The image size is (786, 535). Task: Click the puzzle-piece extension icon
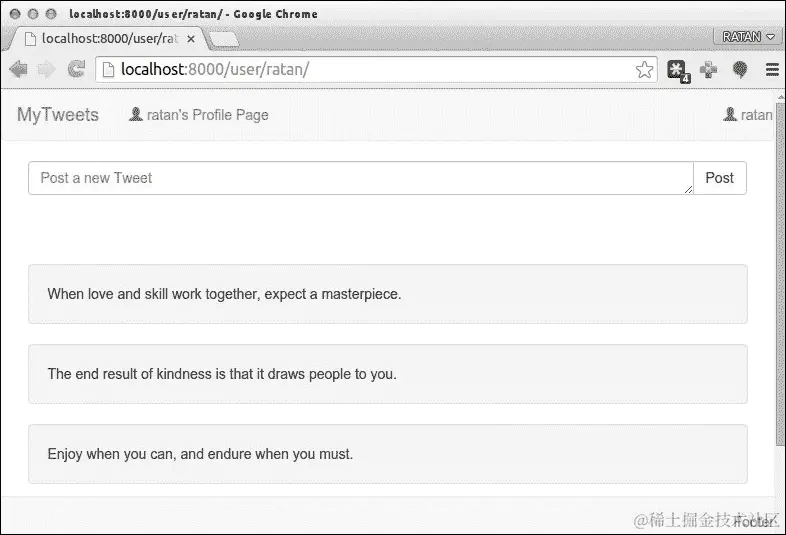pyautogui.click(x=708, y=70)
